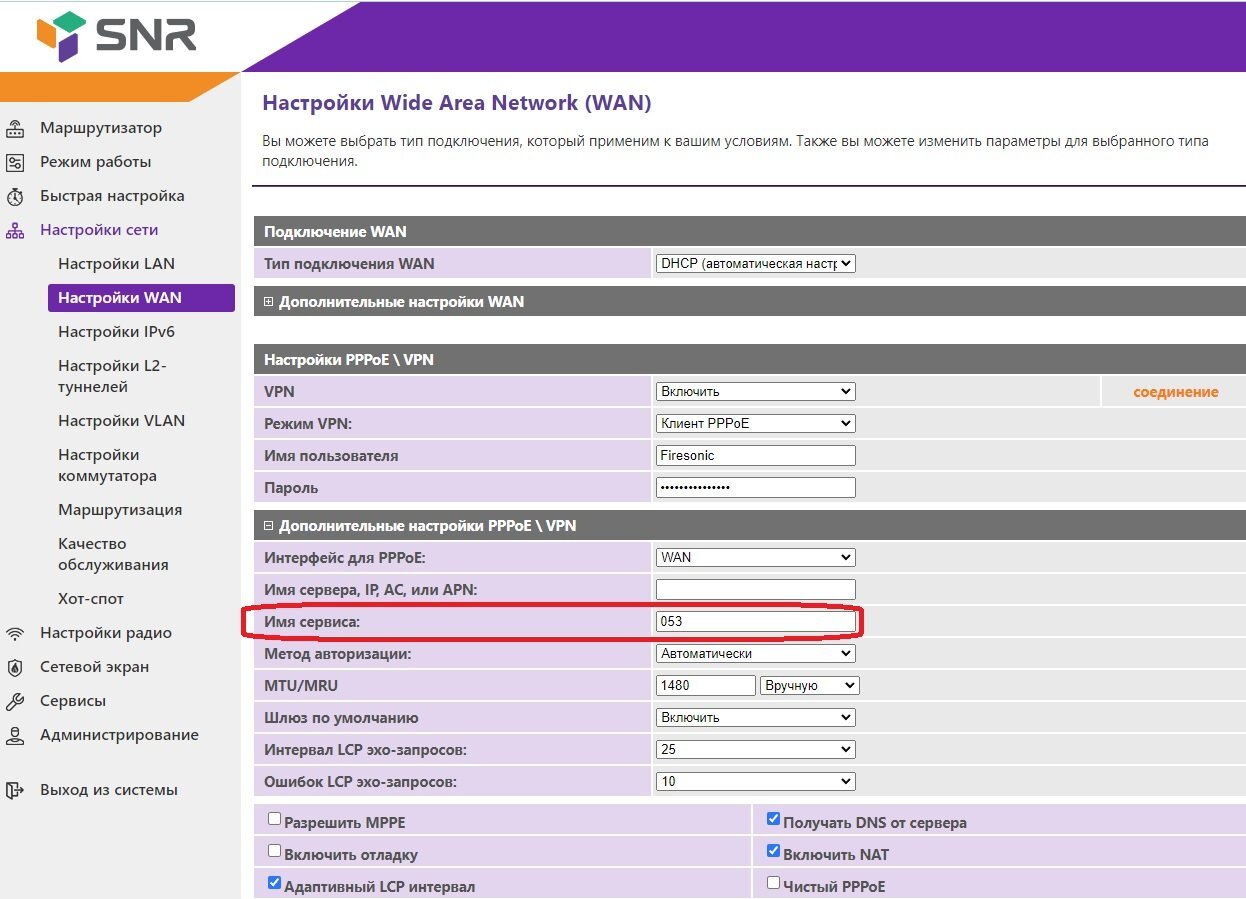
Task: Expand Дополнительные настройки WAN section
Action: [269, 302]
